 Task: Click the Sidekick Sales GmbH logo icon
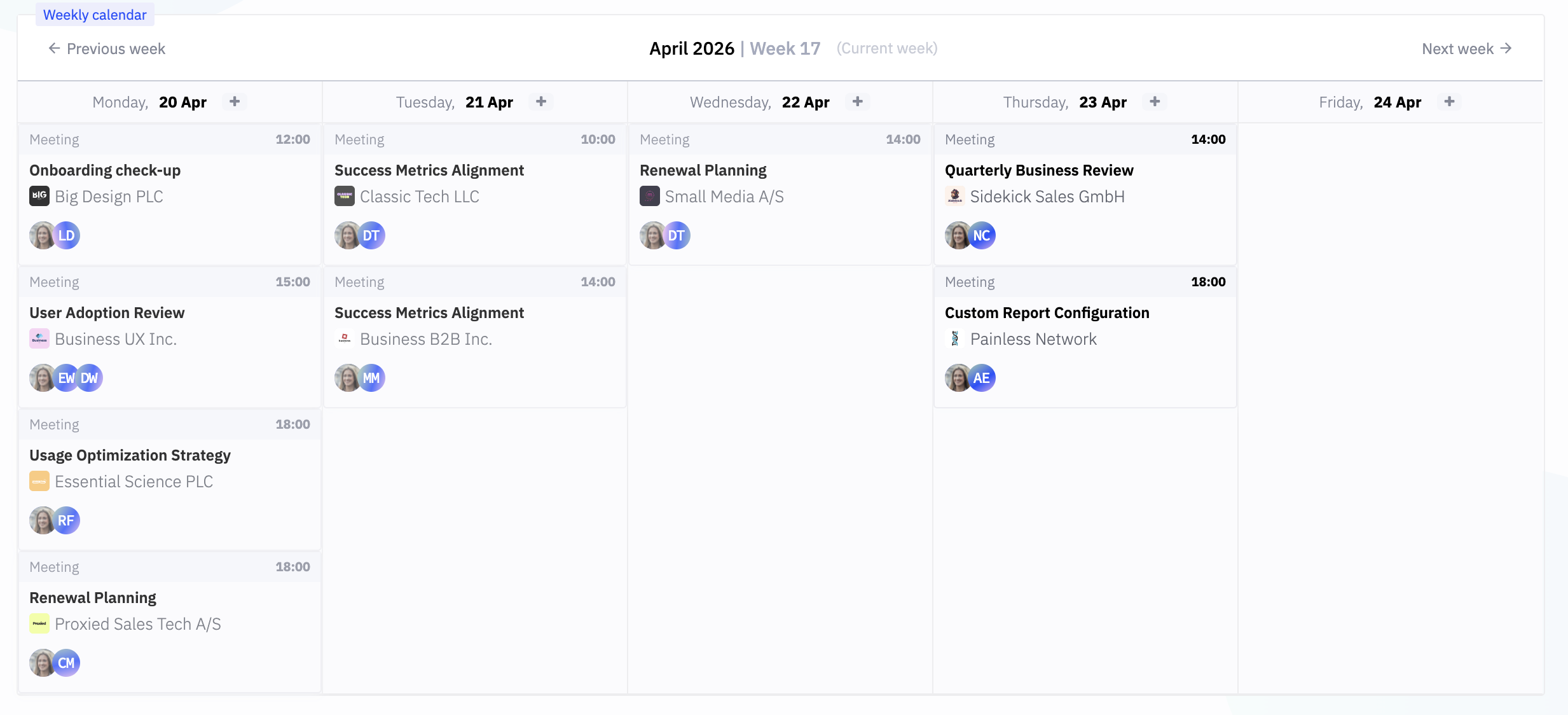tap(955, 197)
